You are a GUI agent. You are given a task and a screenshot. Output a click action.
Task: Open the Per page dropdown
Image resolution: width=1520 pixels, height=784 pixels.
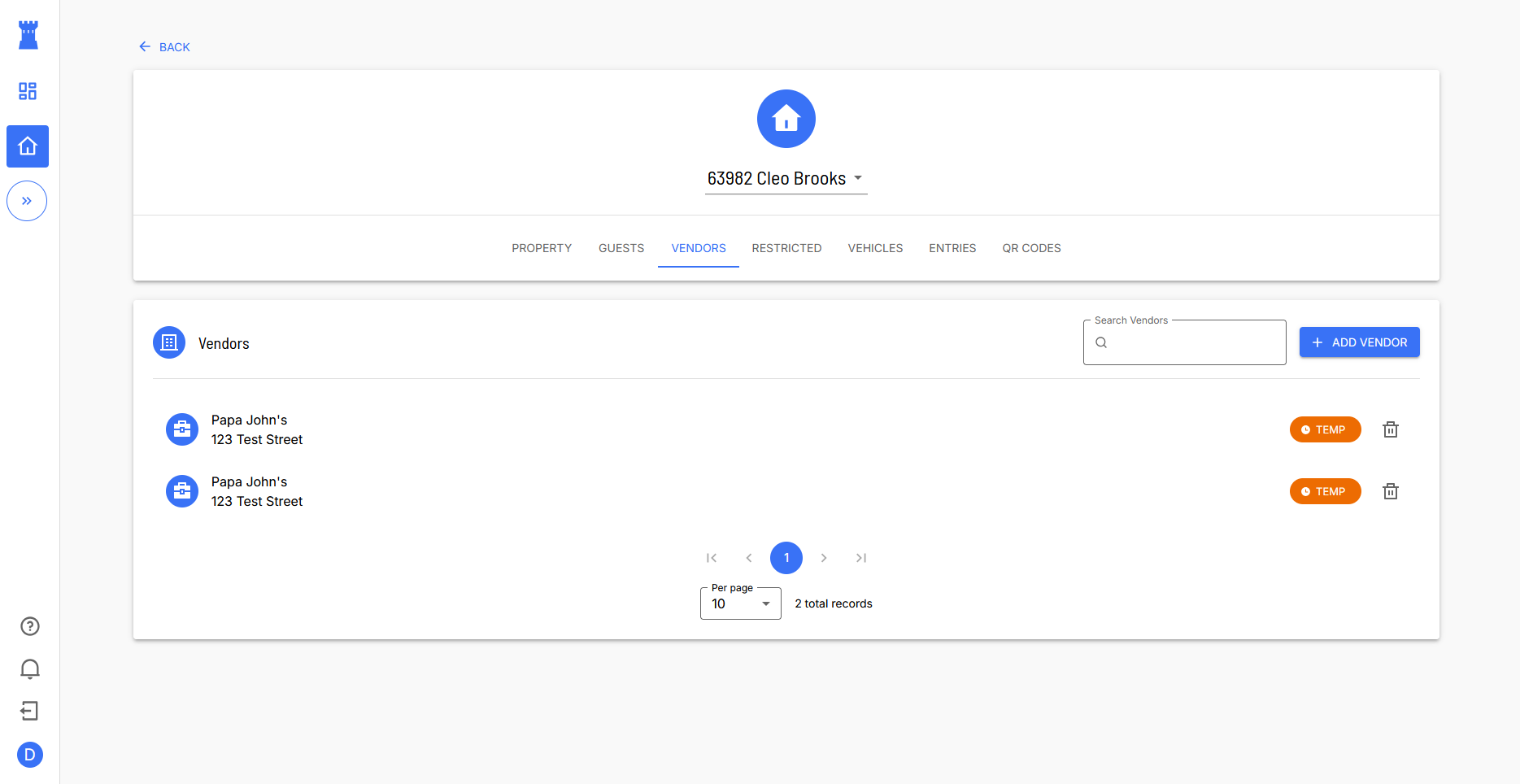(740, 603)
